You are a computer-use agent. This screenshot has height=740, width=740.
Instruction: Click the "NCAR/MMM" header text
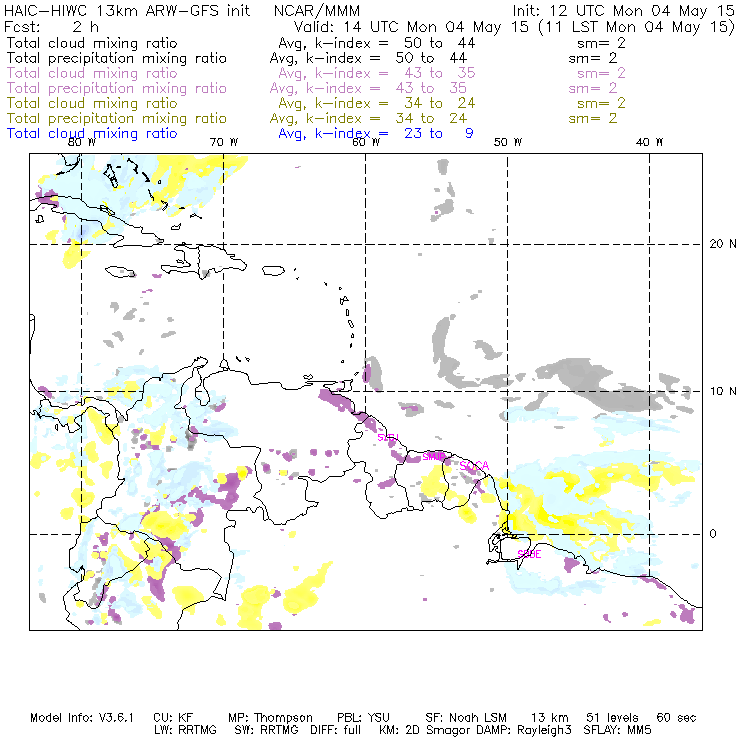pos(317,11)
